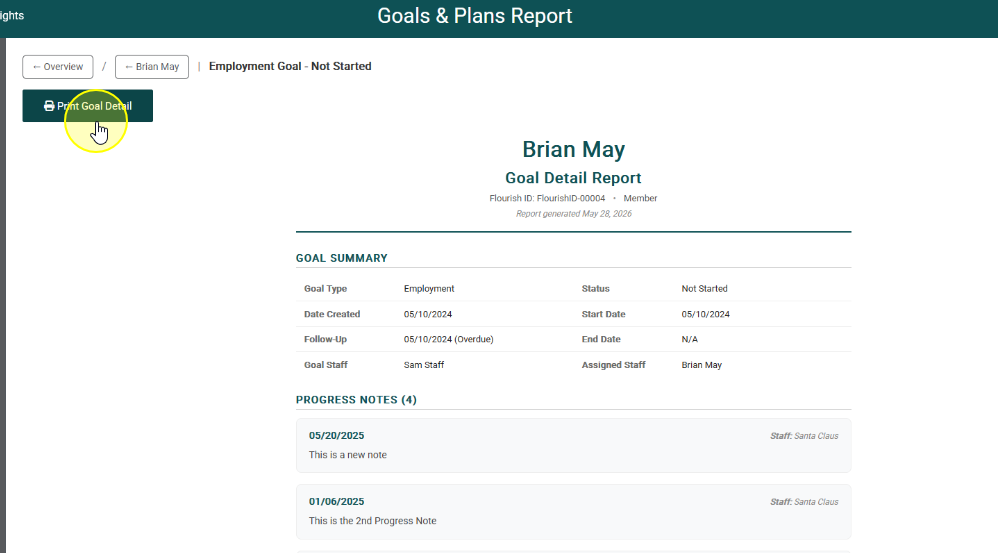Click the GOAL SUMMARY section heading
998x554 pixels.
click(342, 258)
